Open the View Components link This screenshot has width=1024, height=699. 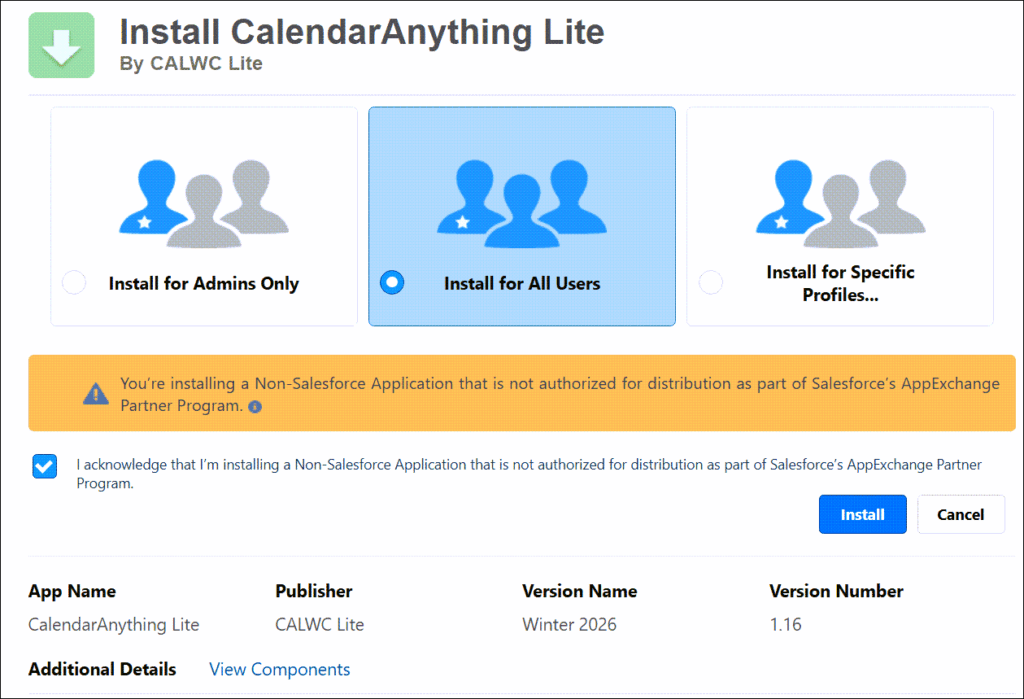(279, 669)
